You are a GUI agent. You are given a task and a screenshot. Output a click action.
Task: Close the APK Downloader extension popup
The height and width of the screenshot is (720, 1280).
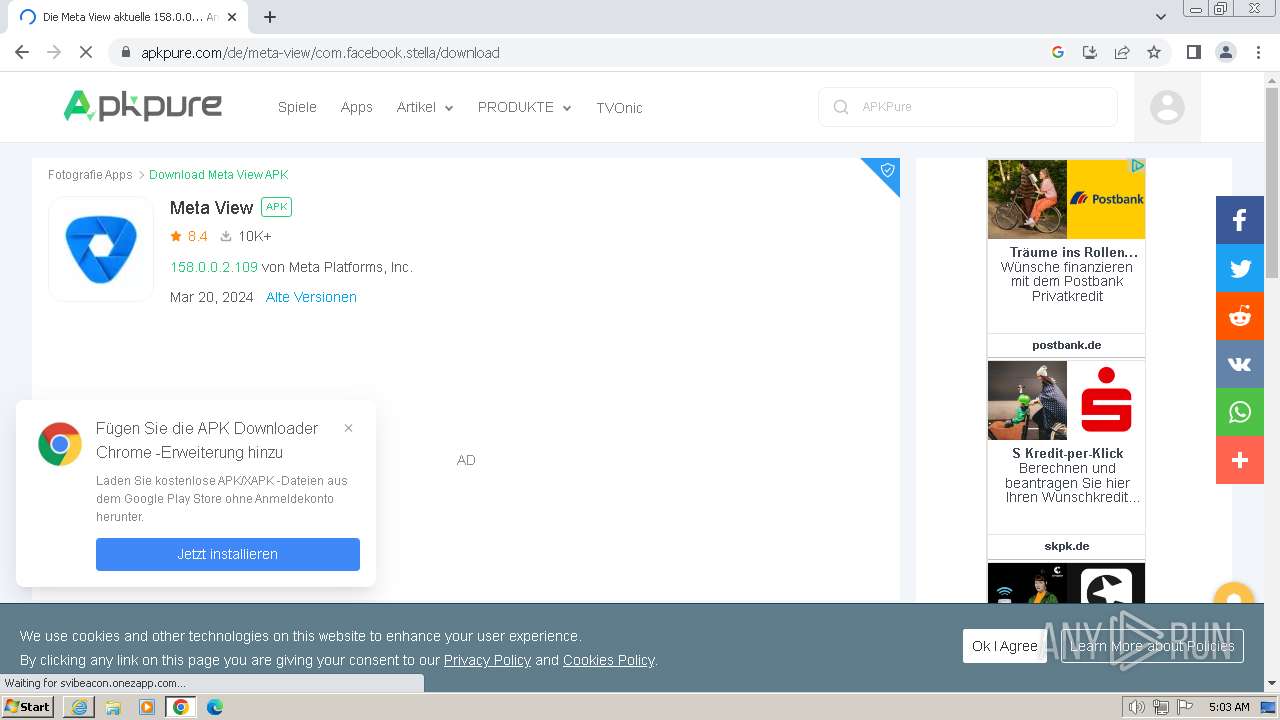(x=348, y=428)
